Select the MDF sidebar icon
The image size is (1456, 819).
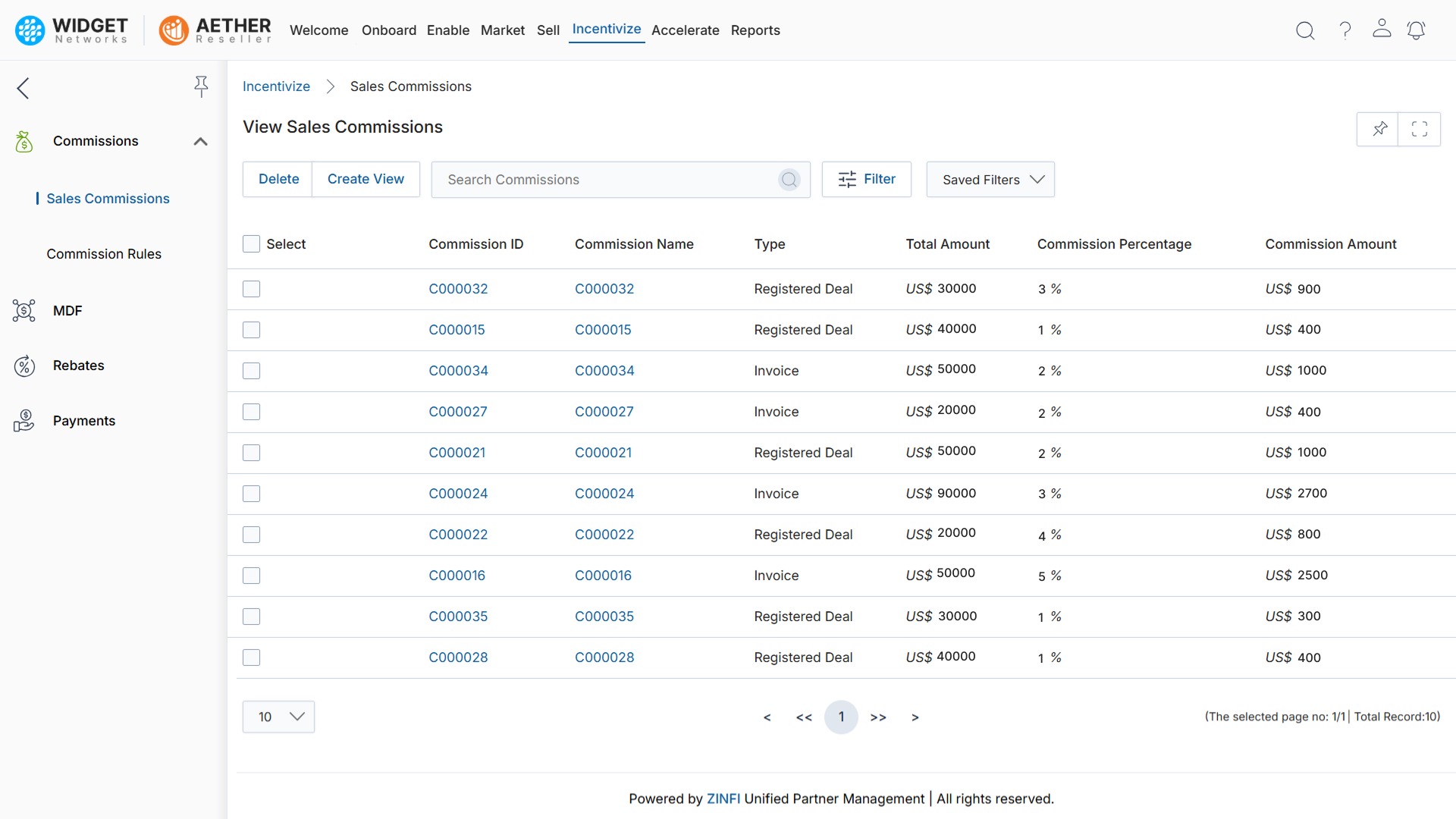click(24, 310)
